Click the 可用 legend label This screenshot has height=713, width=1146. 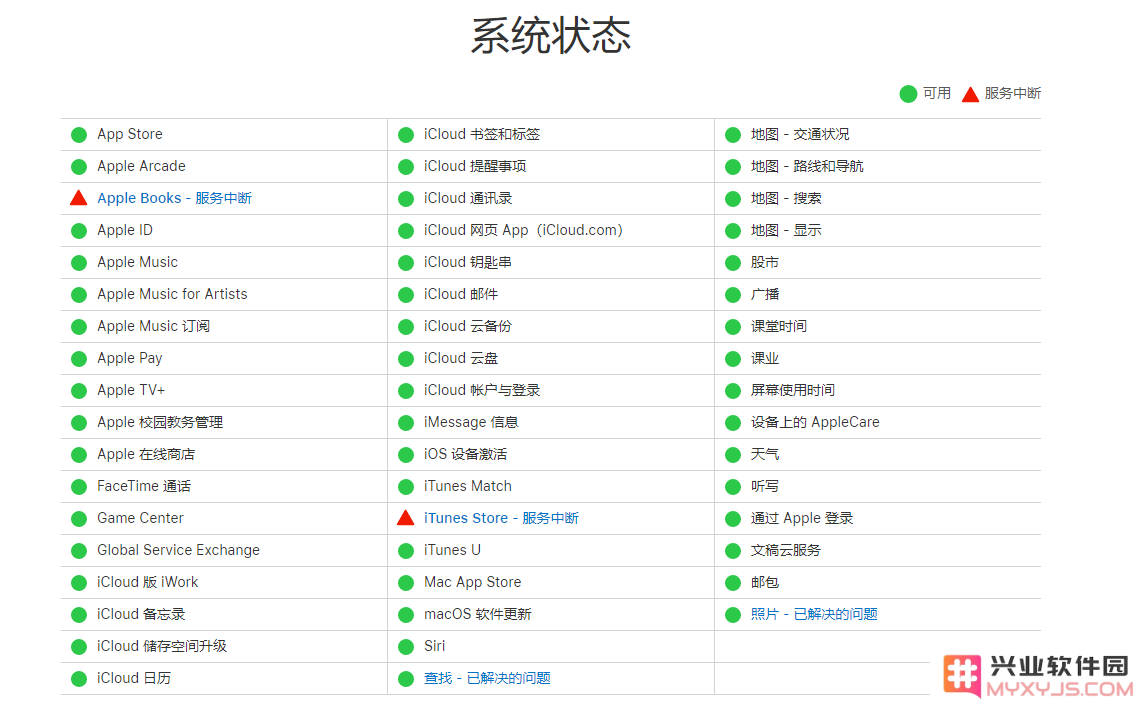pyautogui.click(x=936, y=94)
